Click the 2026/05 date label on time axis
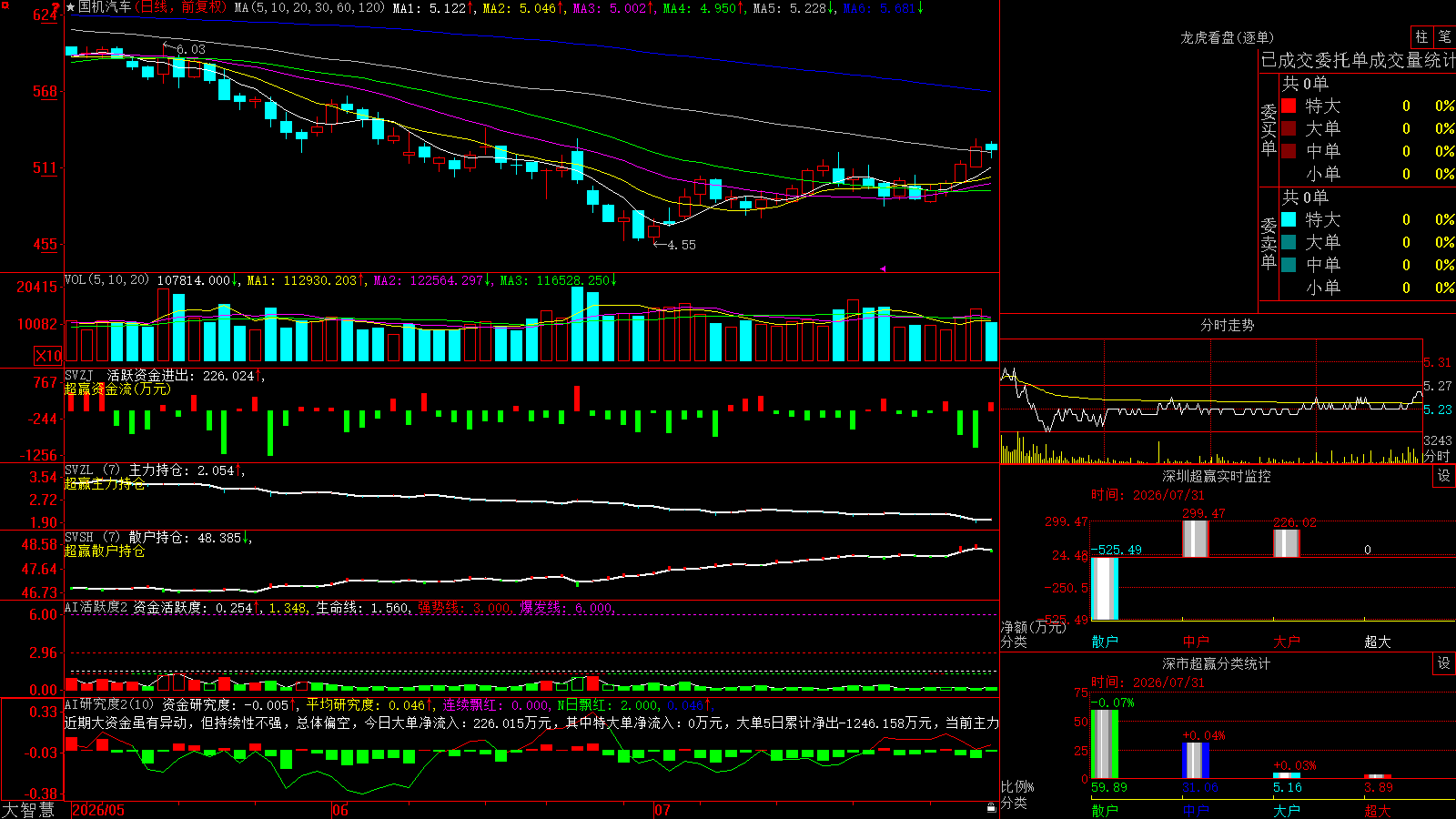Screen dimensions: 1456x819 (x=98, y=810)
